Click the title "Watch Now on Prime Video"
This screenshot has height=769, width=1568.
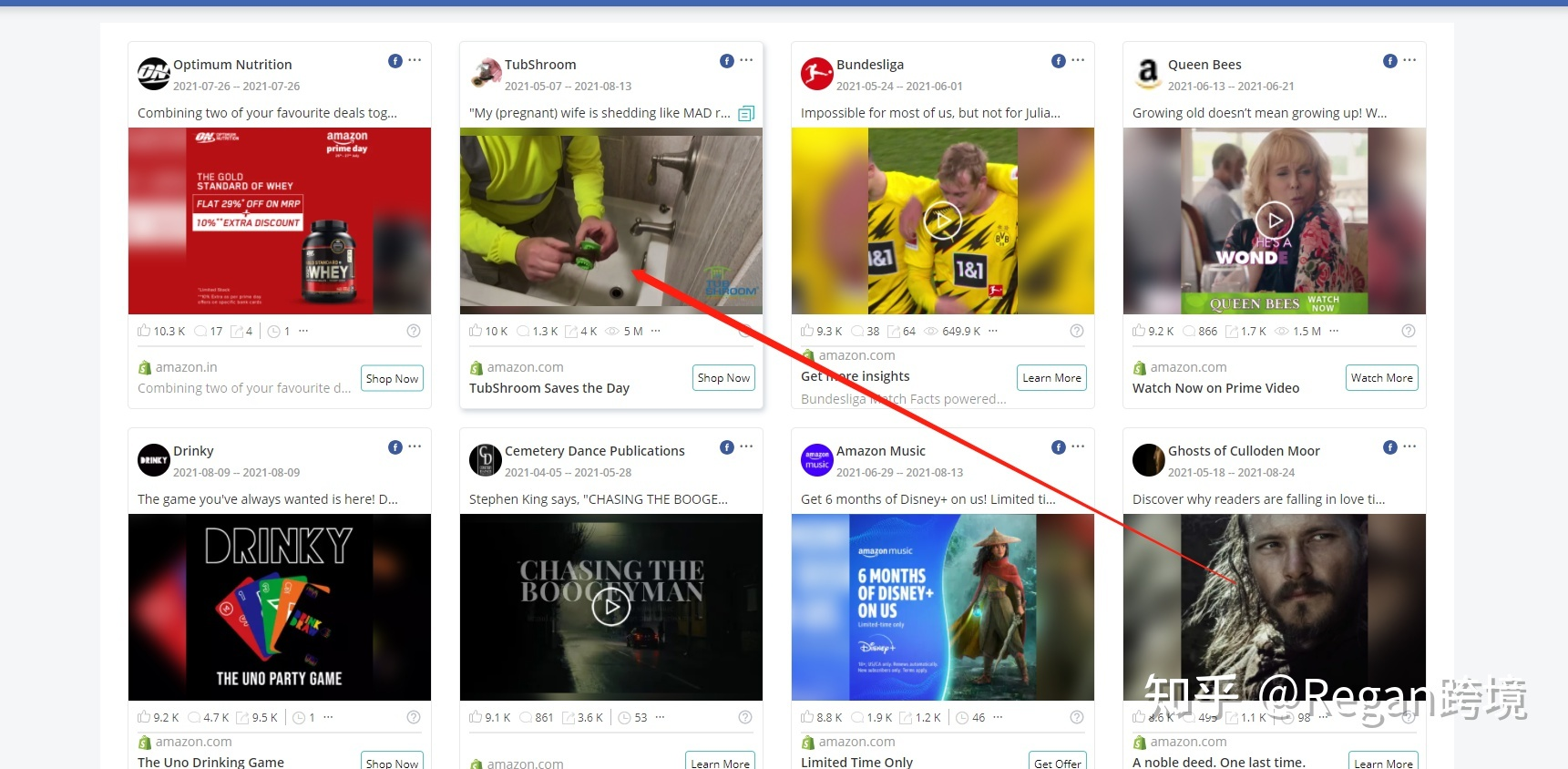[x=1216, y=388]
